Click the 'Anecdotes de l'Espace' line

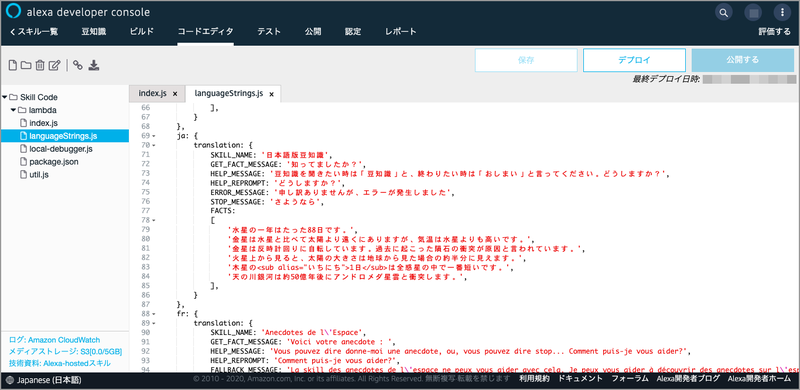click(x=288, y=333)
